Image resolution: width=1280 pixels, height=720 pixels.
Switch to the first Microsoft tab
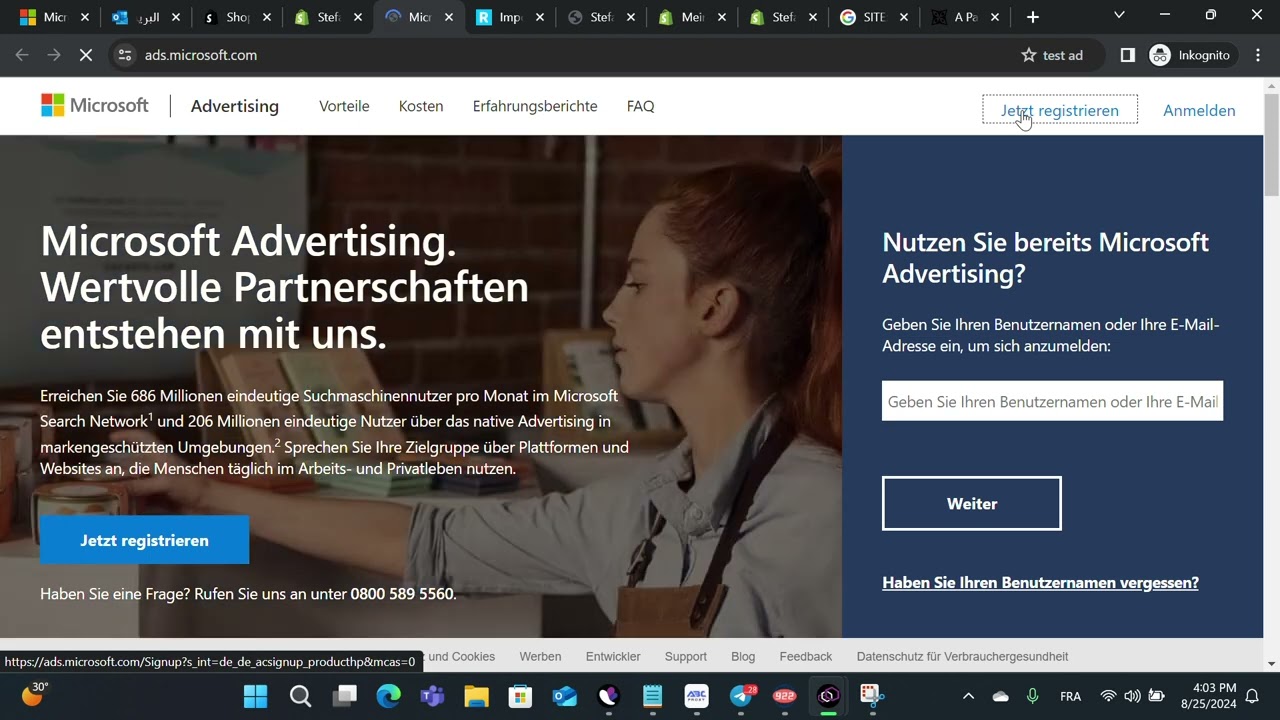(x=55, y=17)
